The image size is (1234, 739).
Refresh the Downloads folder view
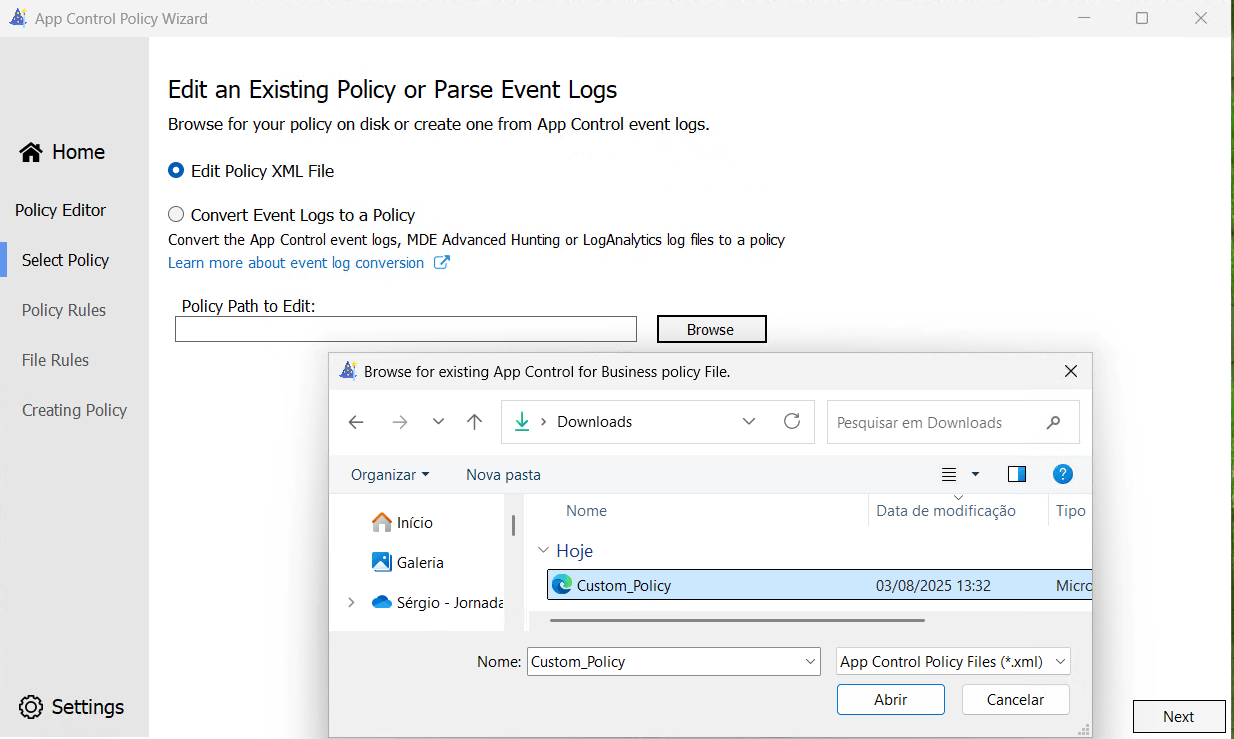tap(792, 421)
